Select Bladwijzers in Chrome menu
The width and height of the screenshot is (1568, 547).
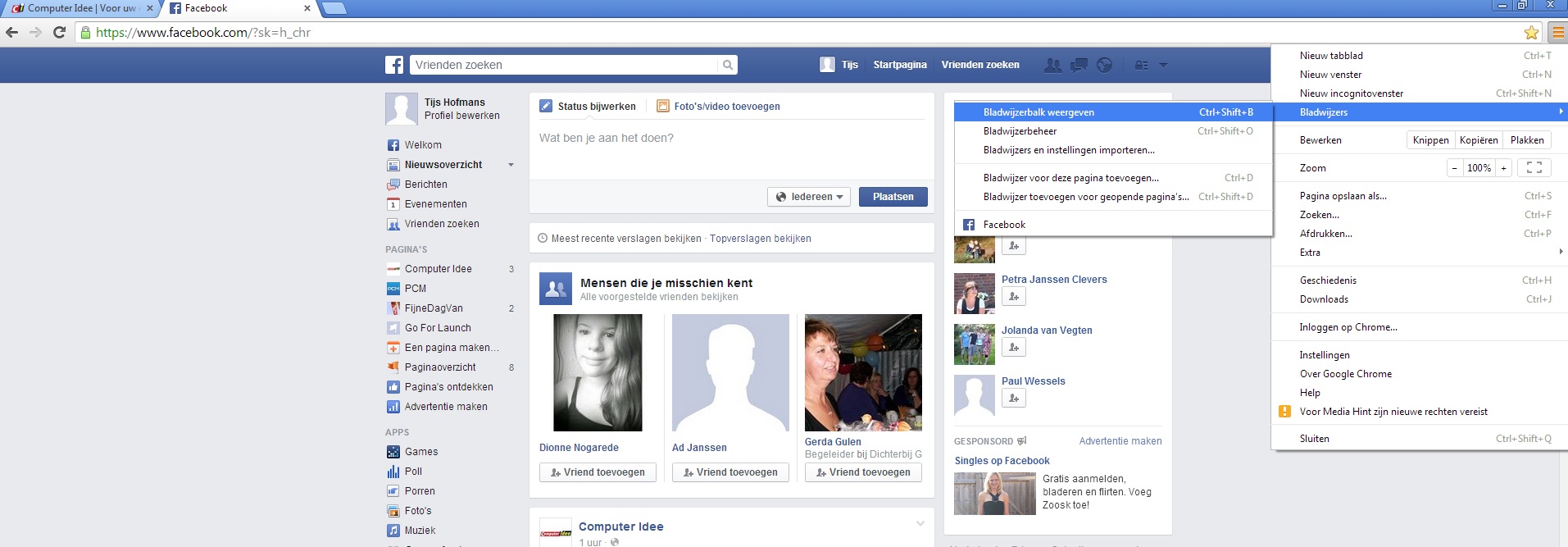(1419, 112)
